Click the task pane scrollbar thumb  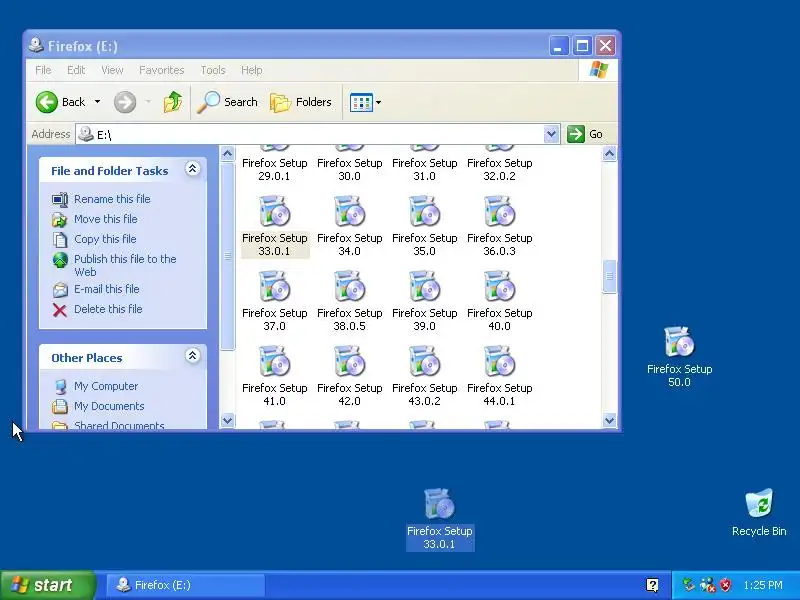[228, 256]
